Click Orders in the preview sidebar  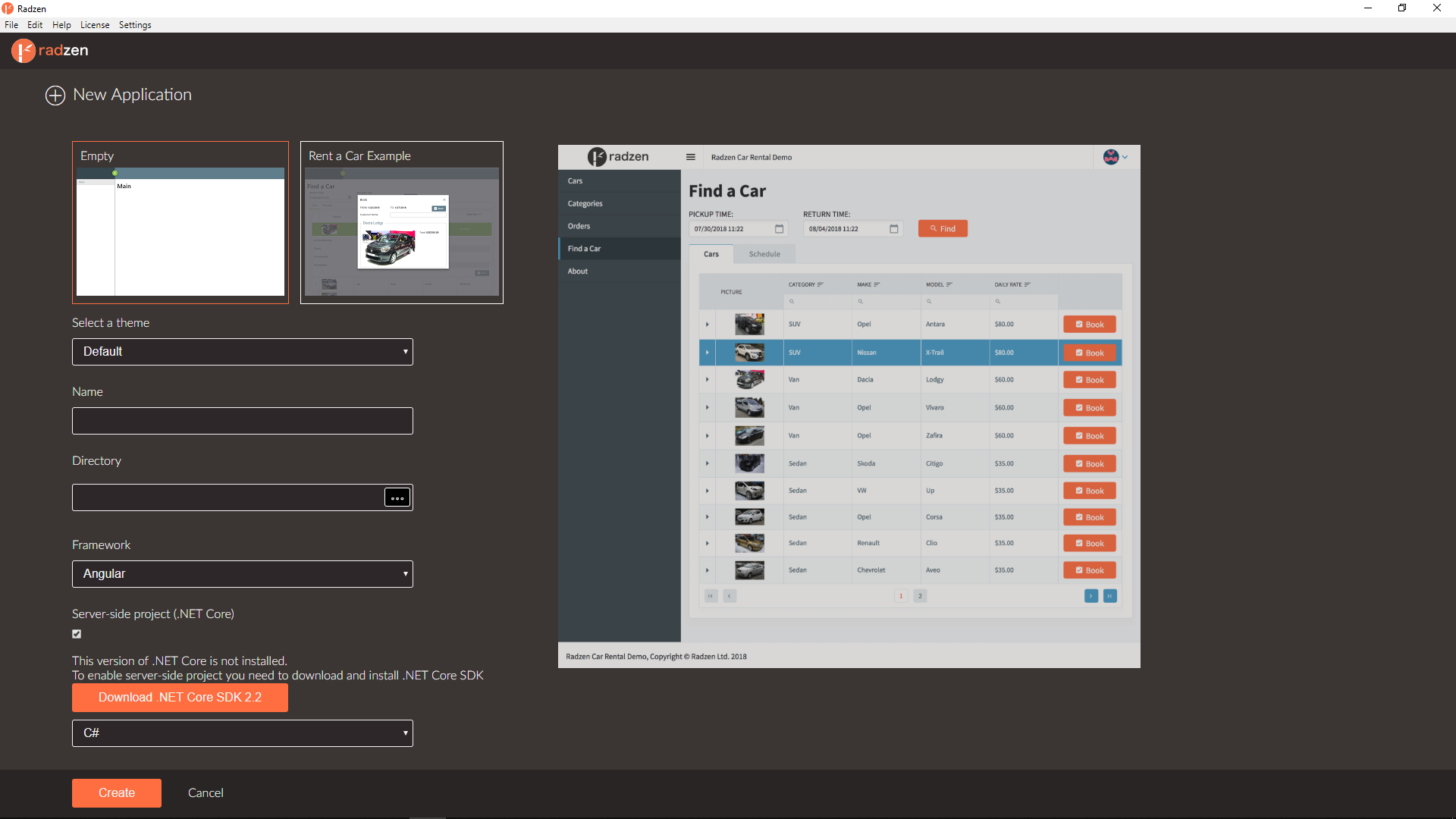coord(620,226)
